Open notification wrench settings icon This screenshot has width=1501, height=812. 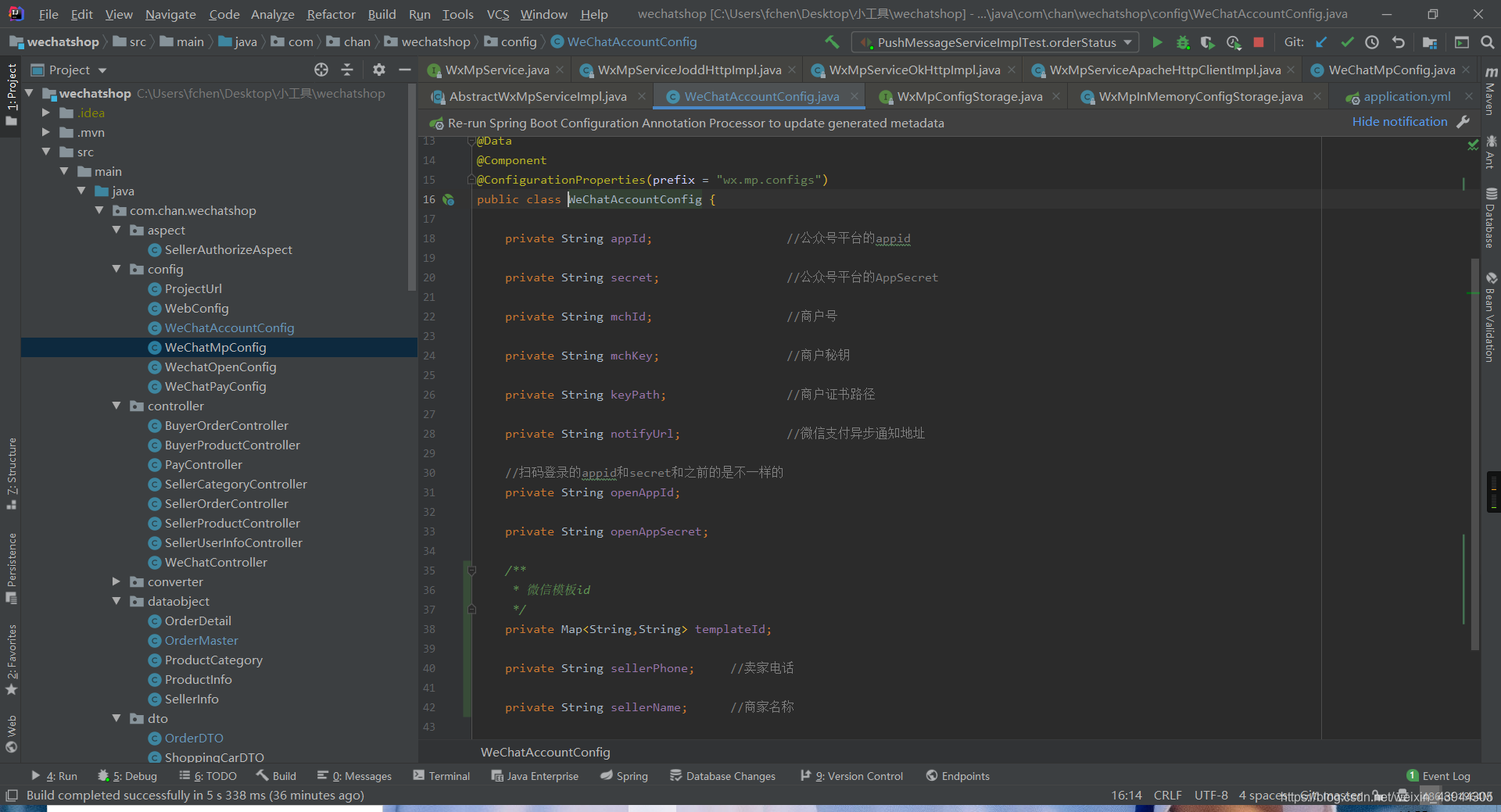pyautogui.click(x=1463, y=122)
